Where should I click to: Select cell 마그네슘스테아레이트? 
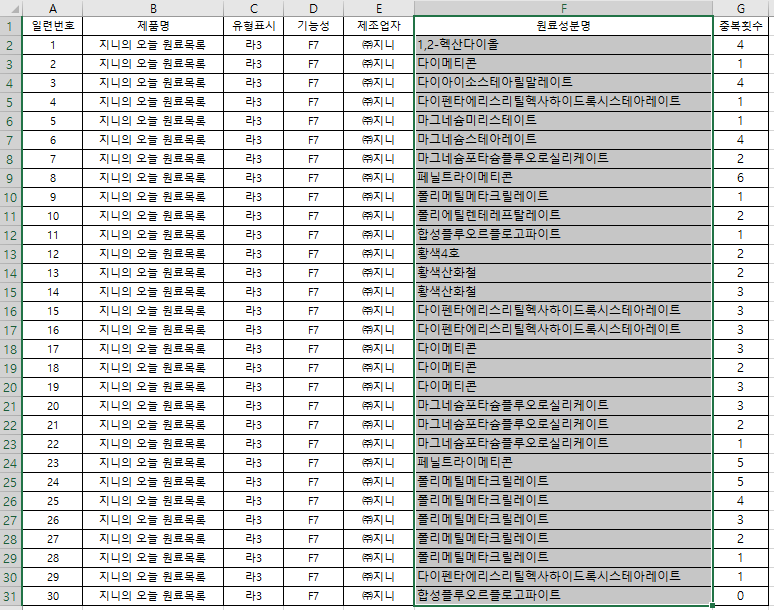click(564, 140)
